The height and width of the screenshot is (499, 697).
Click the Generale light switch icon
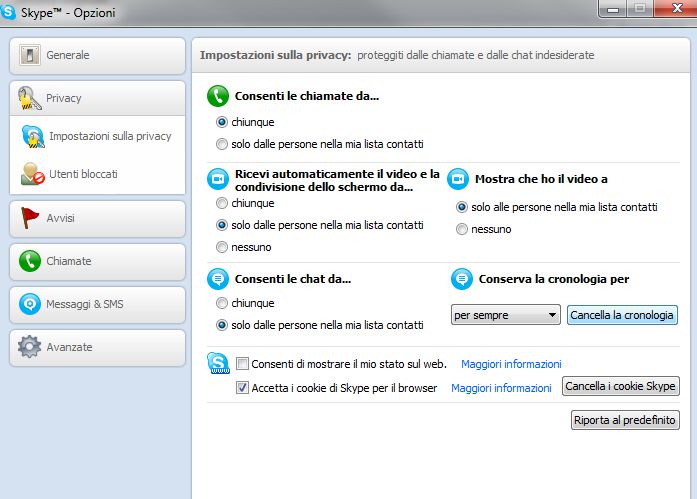pos(30,55)
